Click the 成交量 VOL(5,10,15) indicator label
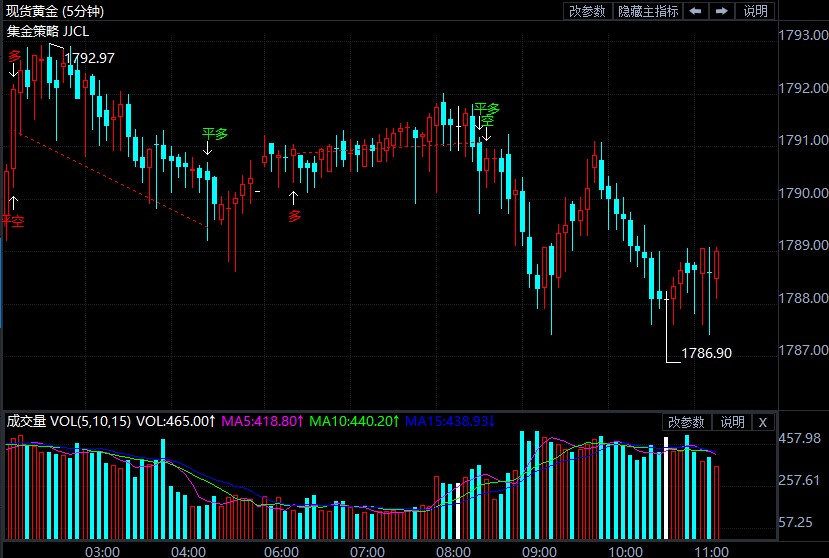This screenshot has height=558, width=829. (68, 422)
